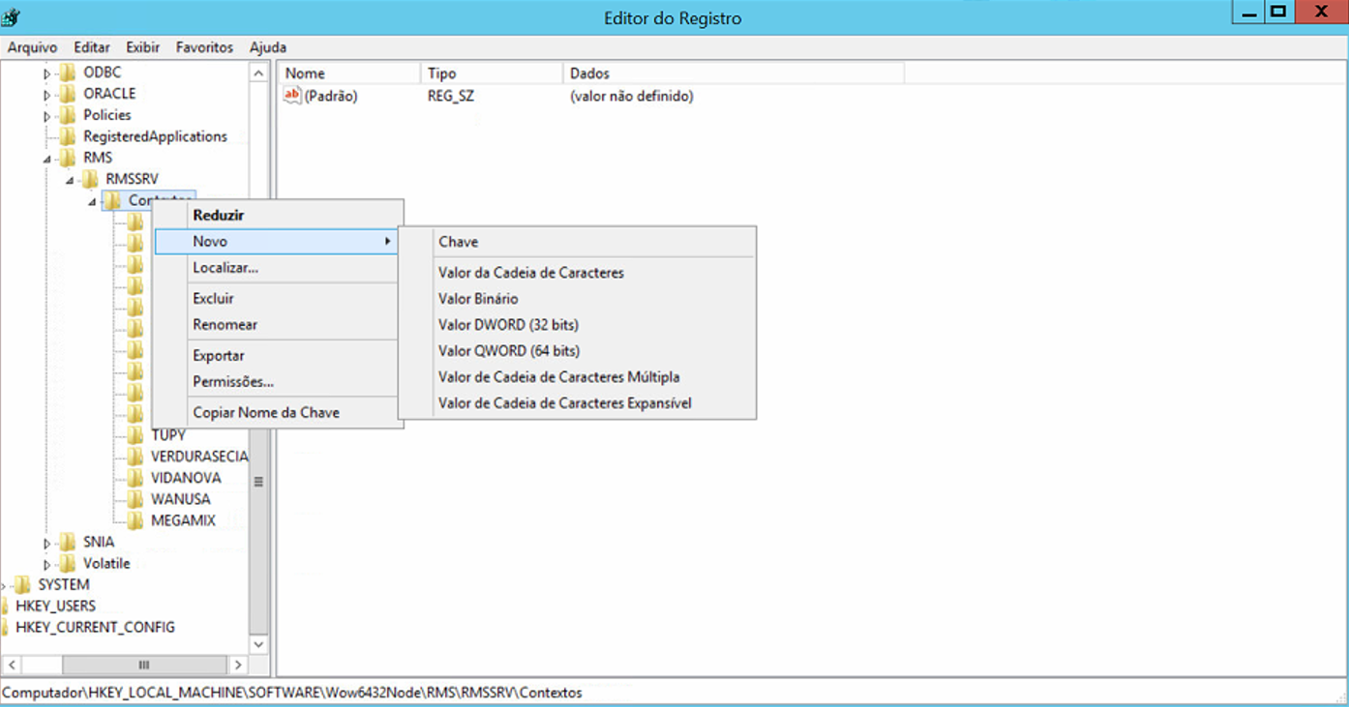1349x707 pixels.
Task: Click the VIDANOVA folder icon
Action: point(135,478)
